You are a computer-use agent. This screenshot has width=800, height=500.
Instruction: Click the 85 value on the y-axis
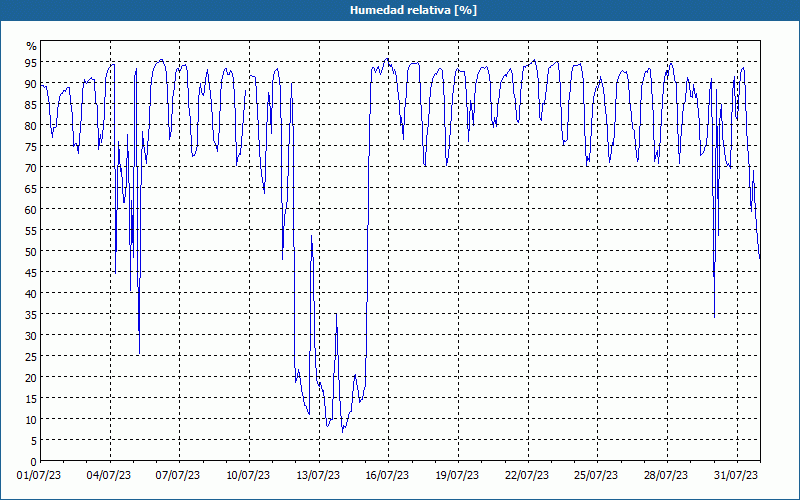(x=31, y=105)
